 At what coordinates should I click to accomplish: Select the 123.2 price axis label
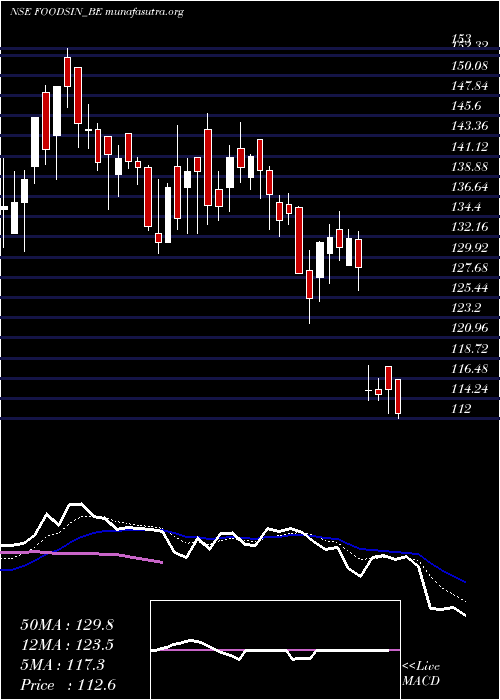(x=466, y=308)
